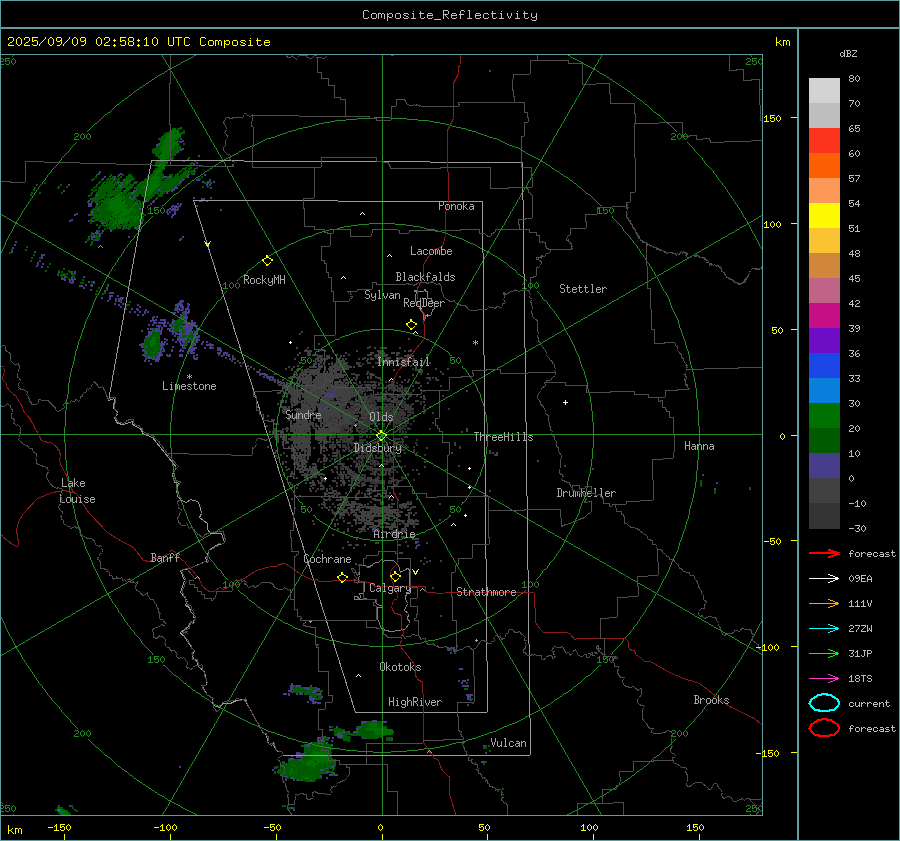The width and height of the screenshot is (900, 841).
Task: Select the Strathmore label
Action: pyautogui.click(x=486, y=592)
